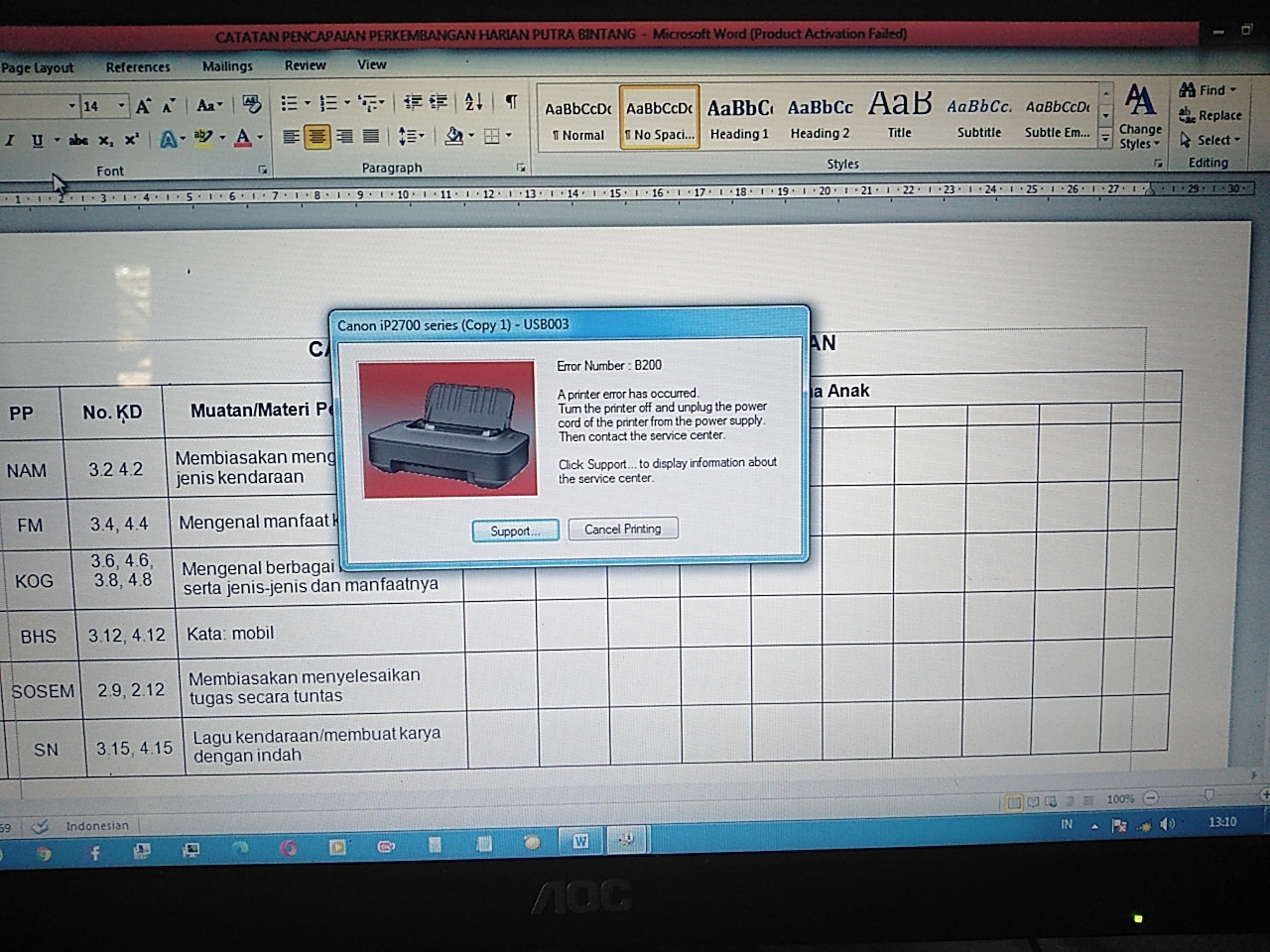1270x952 pixels.
Task: Click the Grow Font icon
Action: coord(144,106)
